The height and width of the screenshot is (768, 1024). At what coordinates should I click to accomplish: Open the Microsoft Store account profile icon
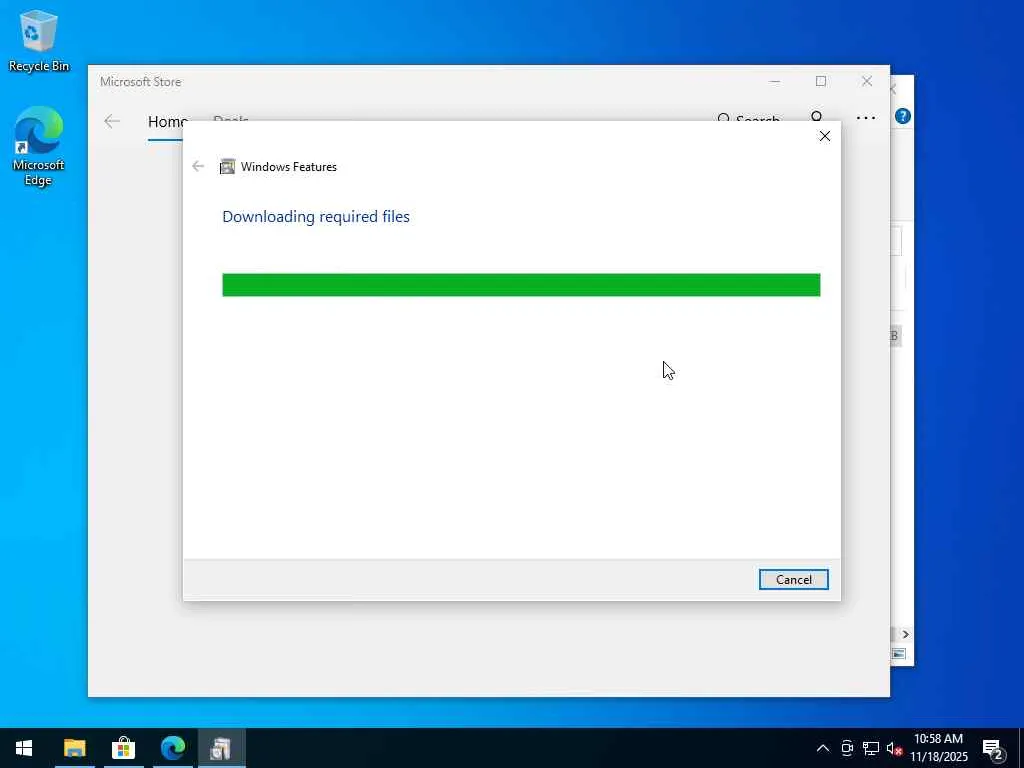tap(816, 116)
